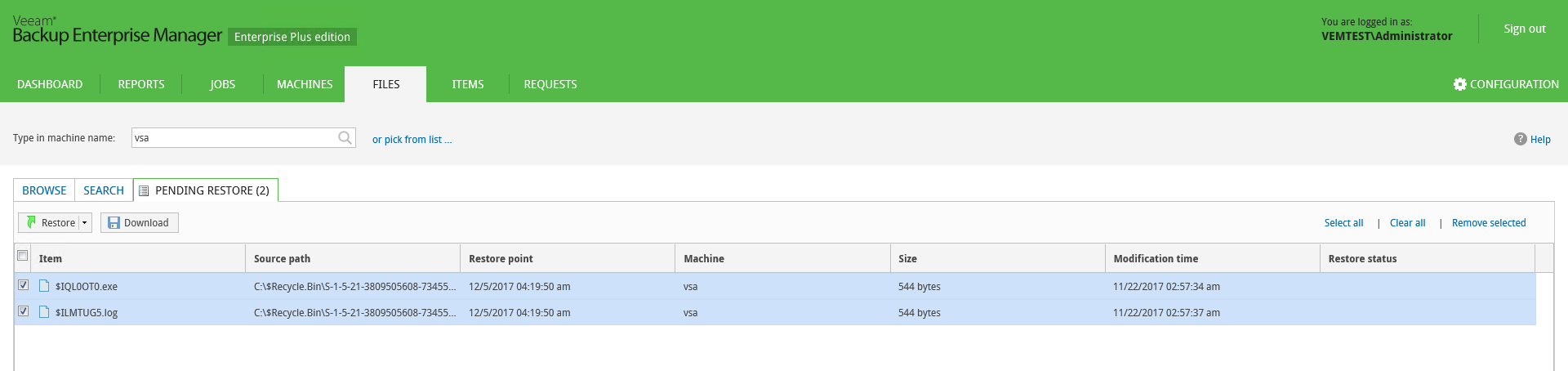Toggle the select-all checkbox in table header

click(23, 256)
